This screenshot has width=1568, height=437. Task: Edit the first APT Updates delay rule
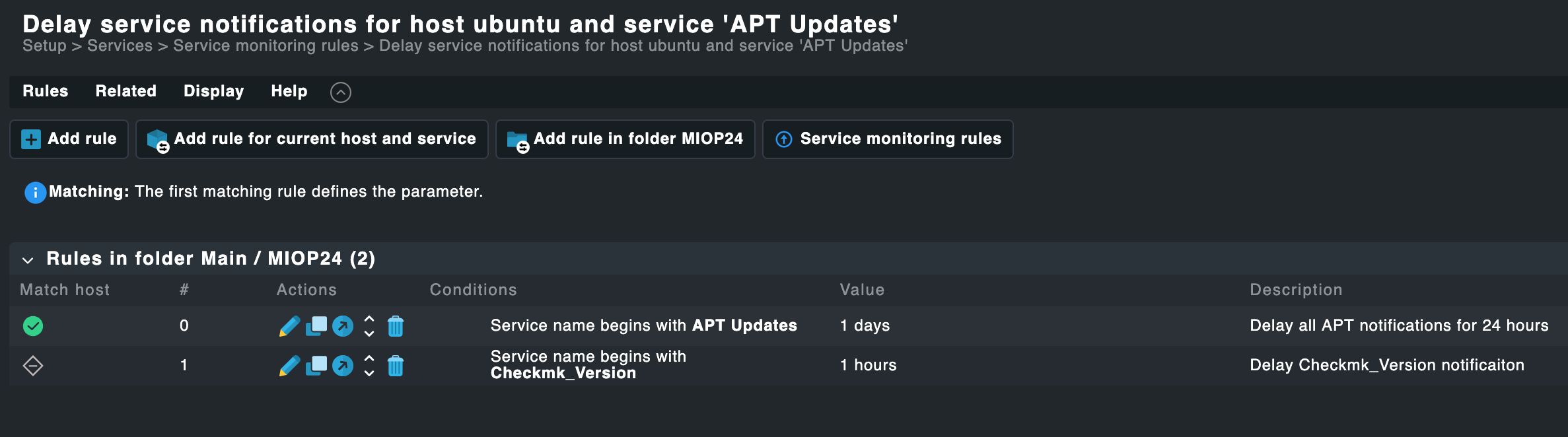[x=289, y=325]
